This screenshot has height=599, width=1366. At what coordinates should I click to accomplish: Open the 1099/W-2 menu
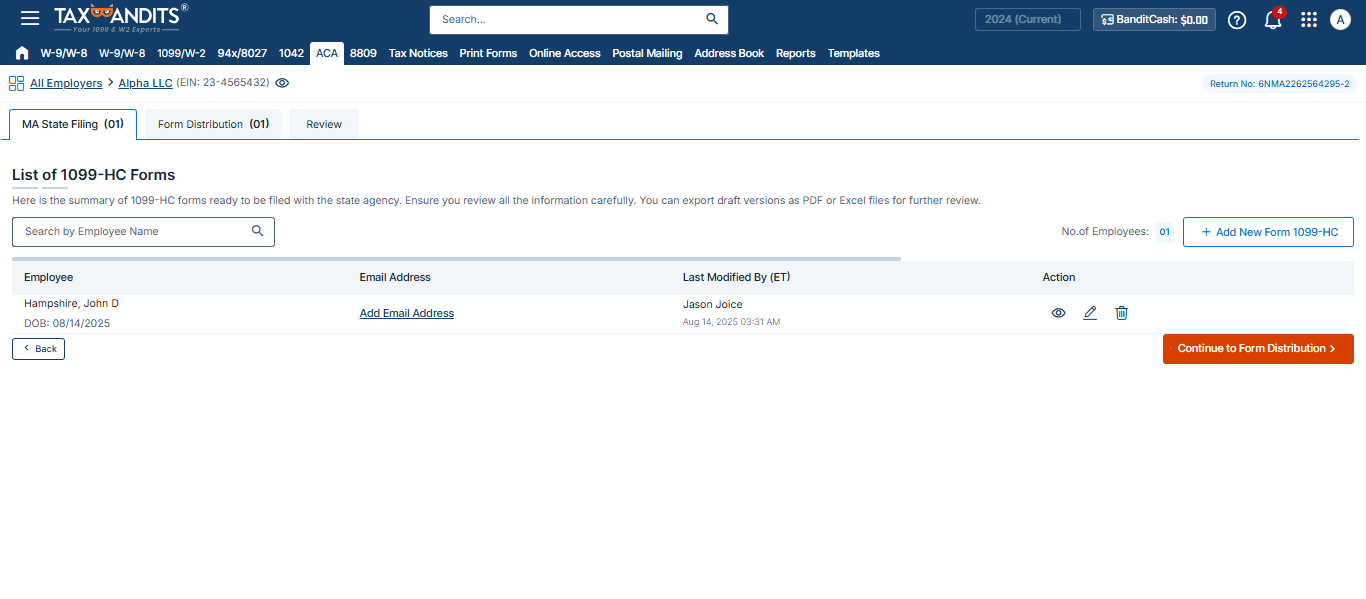pos(181,53)
